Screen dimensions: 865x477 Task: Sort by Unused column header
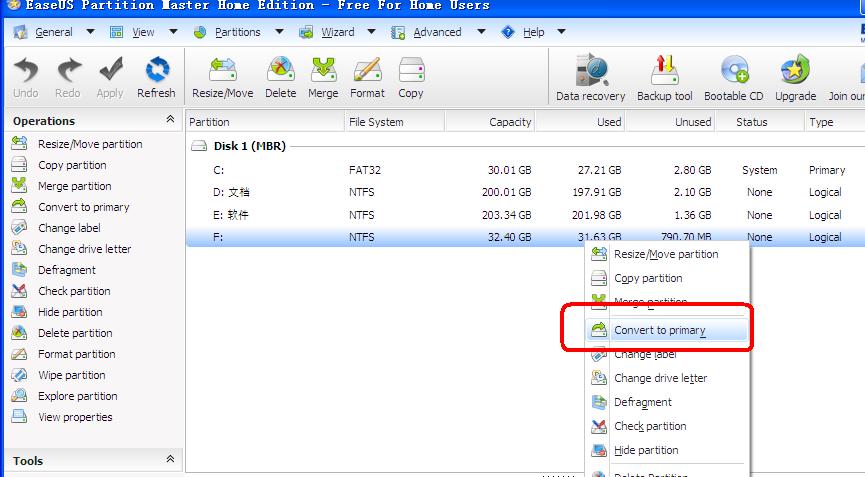coord(670,122)
